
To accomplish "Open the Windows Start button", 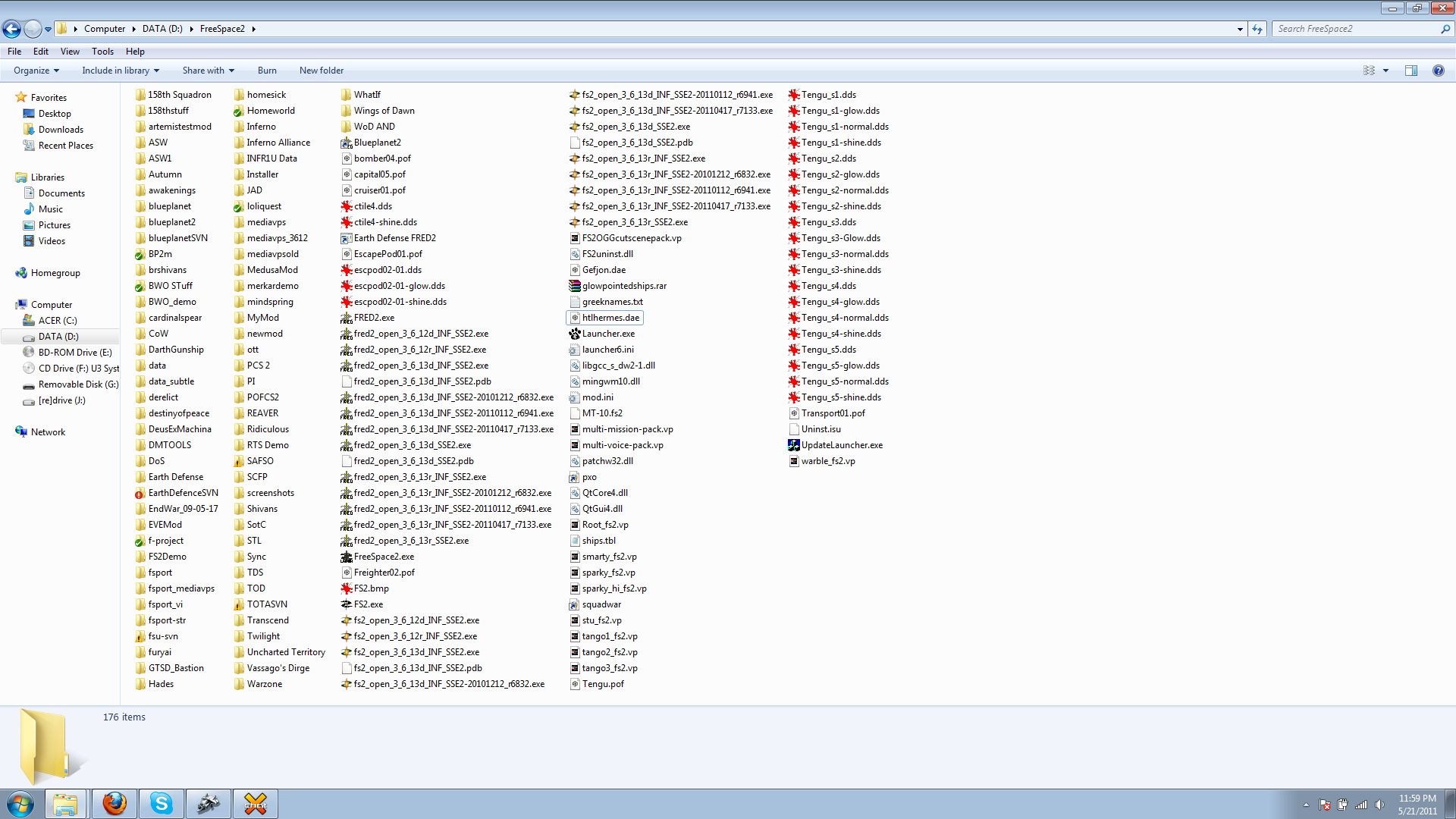I will tap(20, 804).
